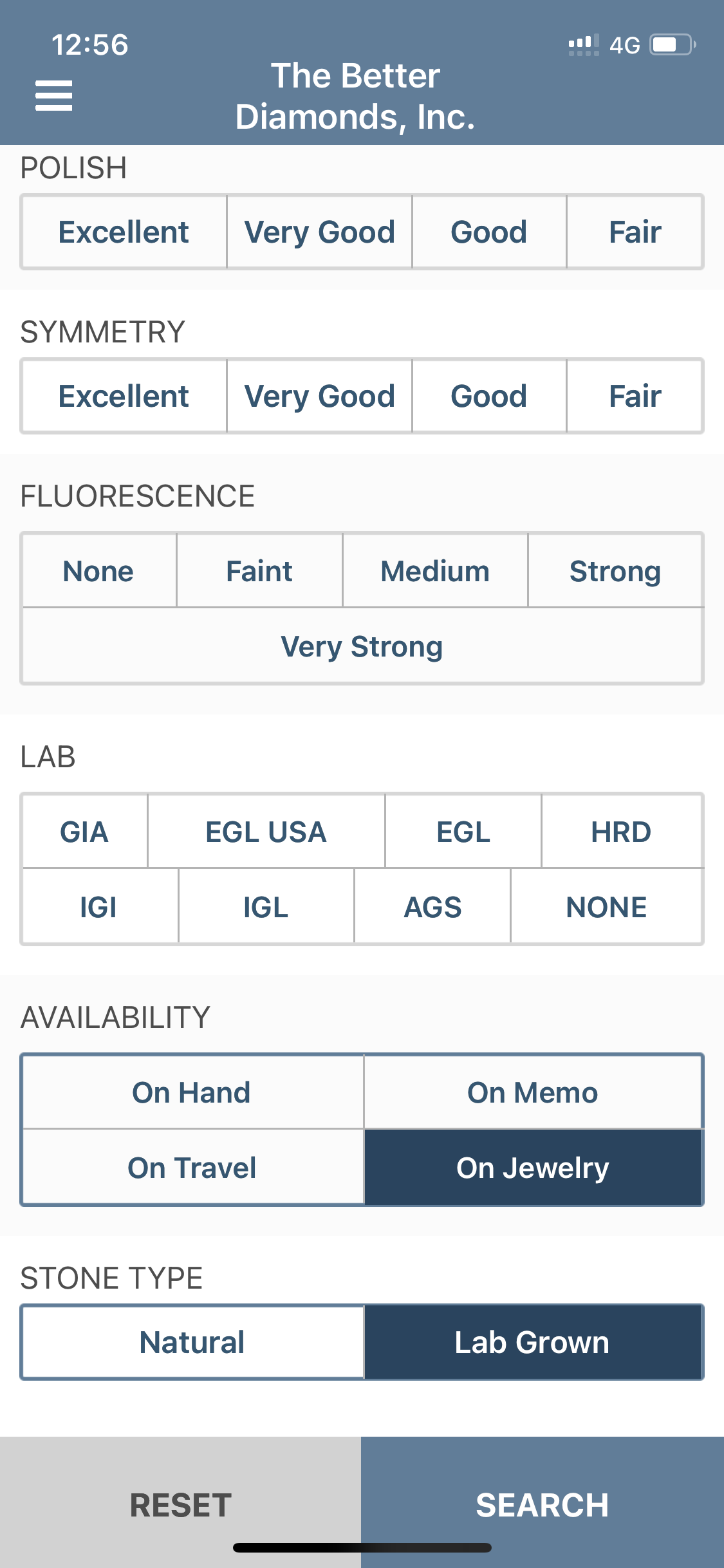Select NONE under Lab

pos(607,907)
